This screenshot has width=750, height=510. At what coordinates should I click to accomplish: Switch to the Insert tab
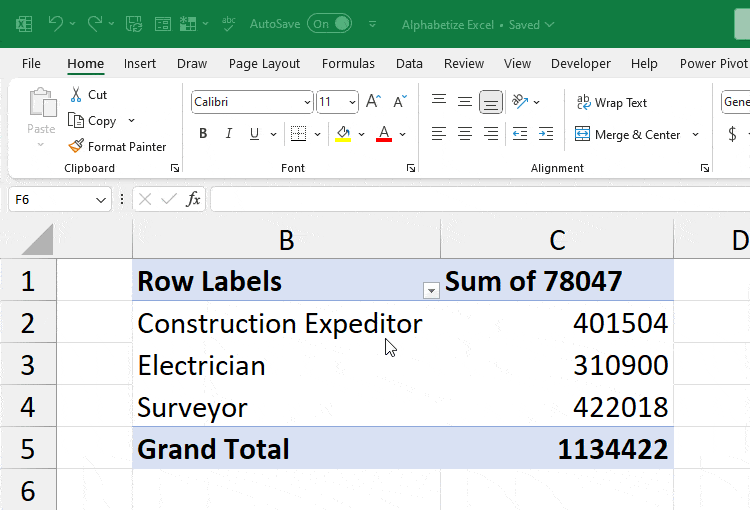[140, 64]
